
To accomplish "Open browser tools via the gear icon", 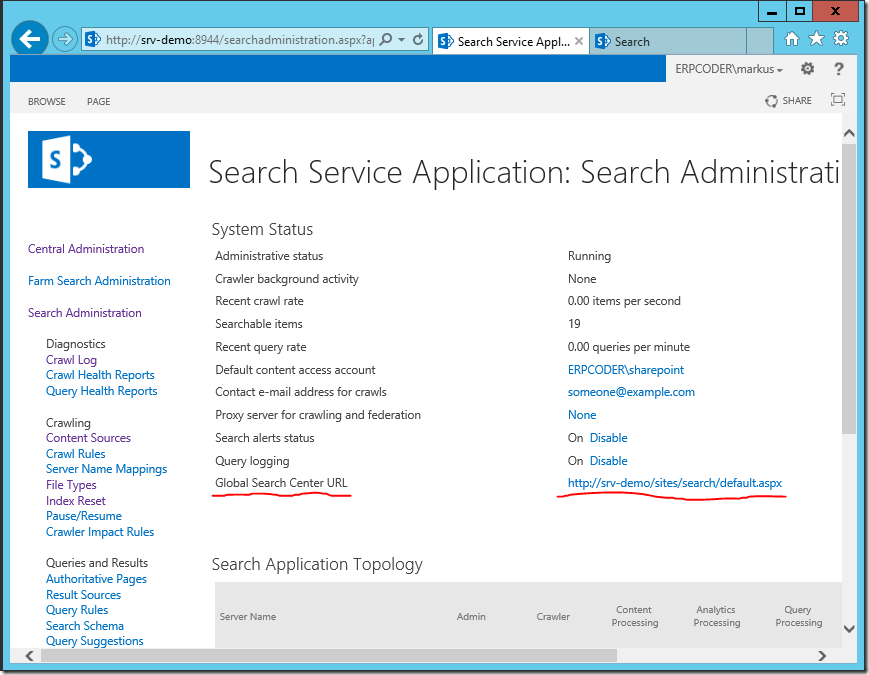I will coord(840,37).
